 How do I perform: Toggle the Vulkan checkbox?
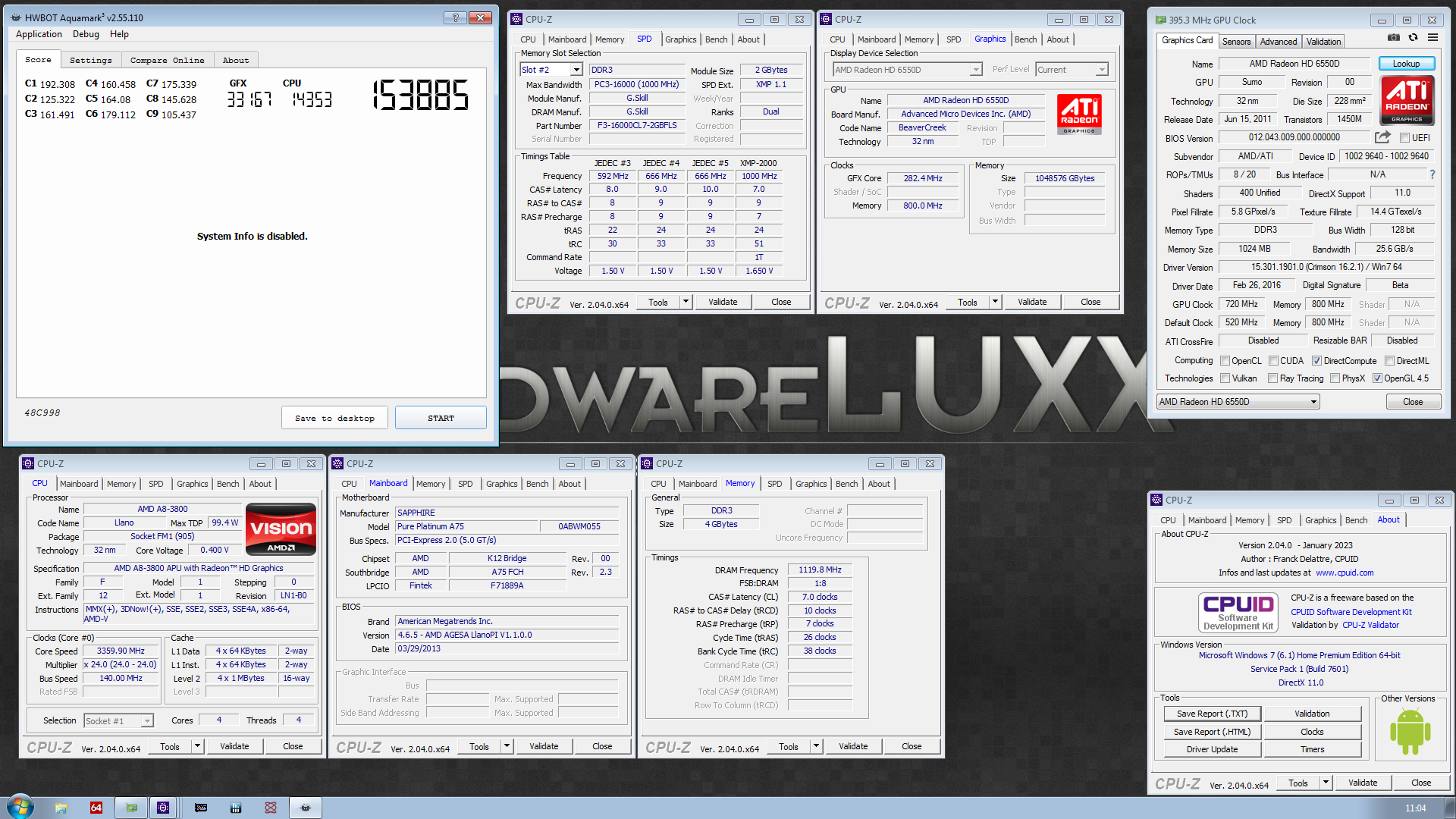tap(1225, 378)
